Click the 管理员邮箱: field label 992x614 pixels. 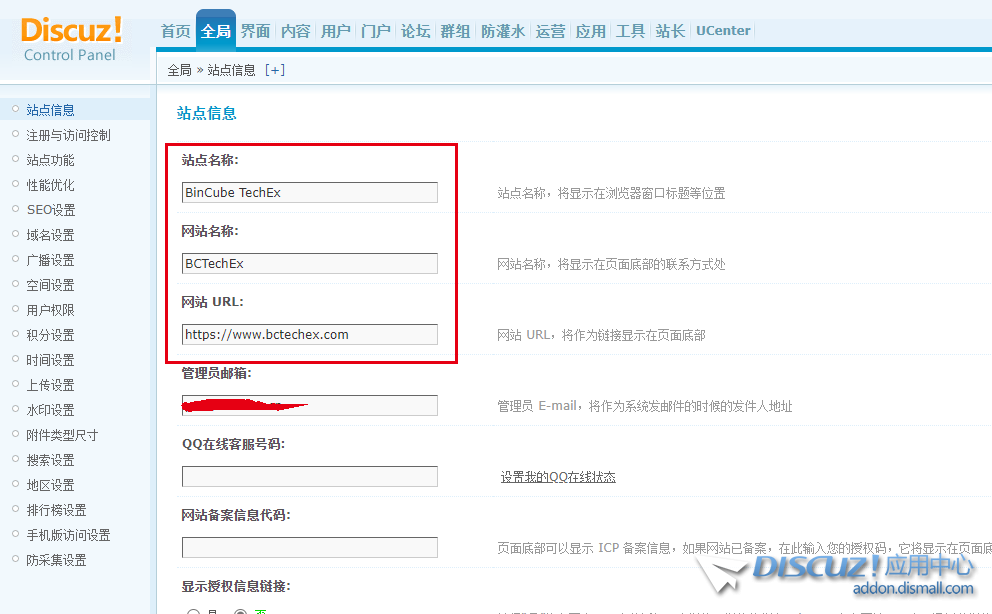coord(216,374)
